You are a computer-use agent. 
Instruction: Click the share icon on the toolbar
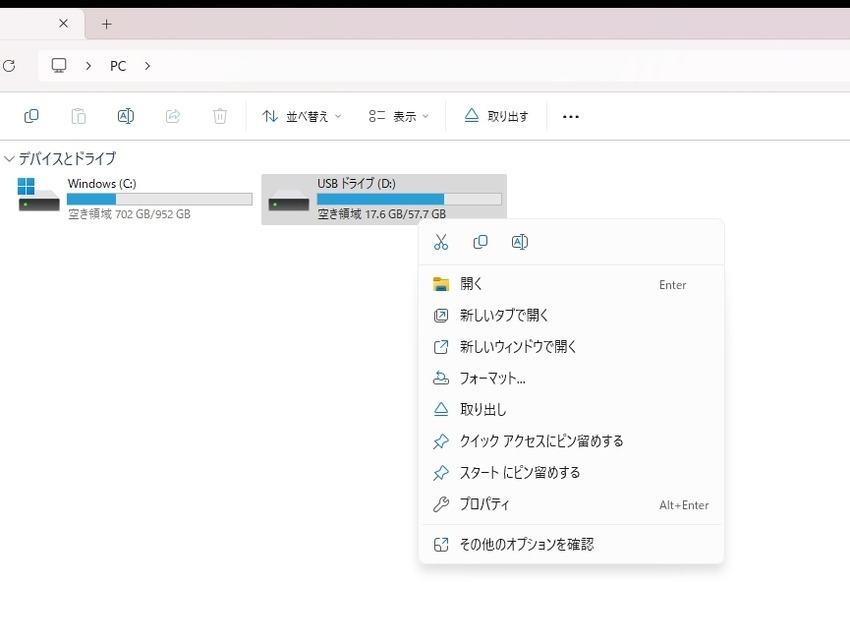[172, 115]
